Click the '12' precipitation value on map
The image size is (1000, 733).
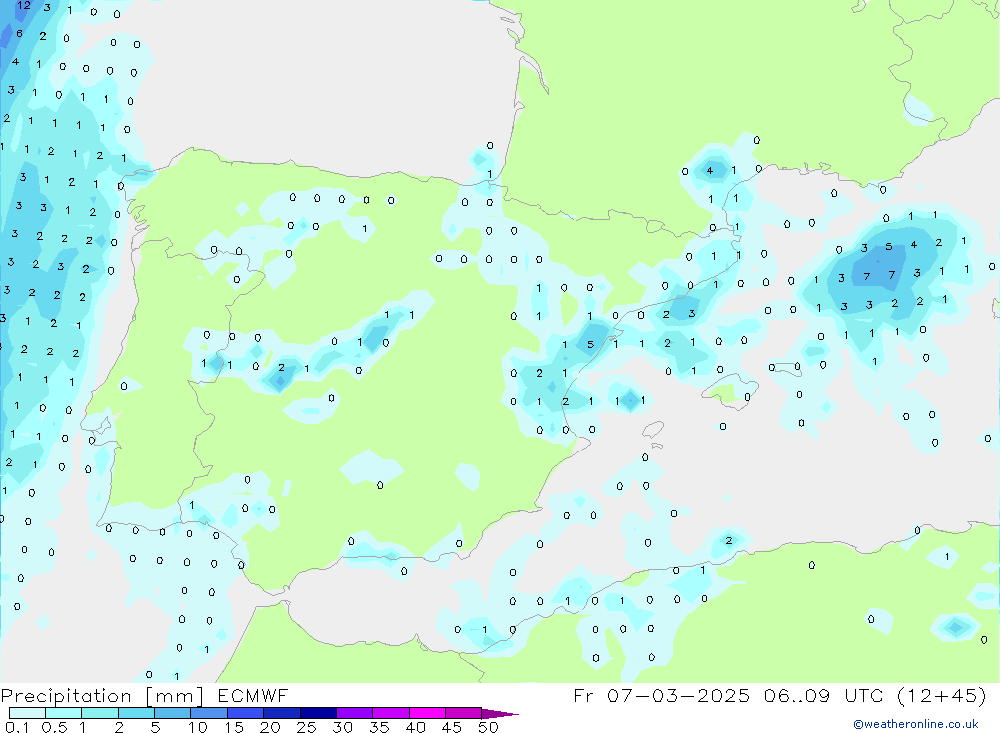point(24,5)
